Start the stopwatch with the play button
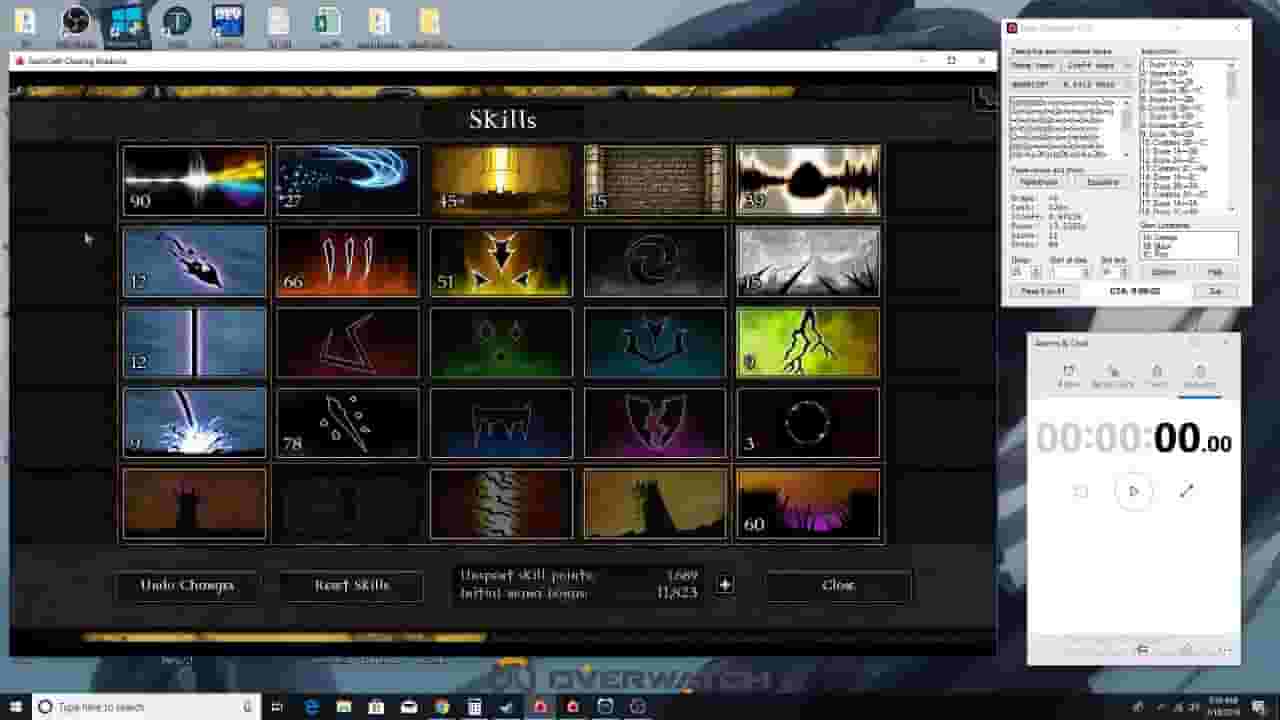The width and height of the screenshot is (1280, 720). pos(1133,491)
